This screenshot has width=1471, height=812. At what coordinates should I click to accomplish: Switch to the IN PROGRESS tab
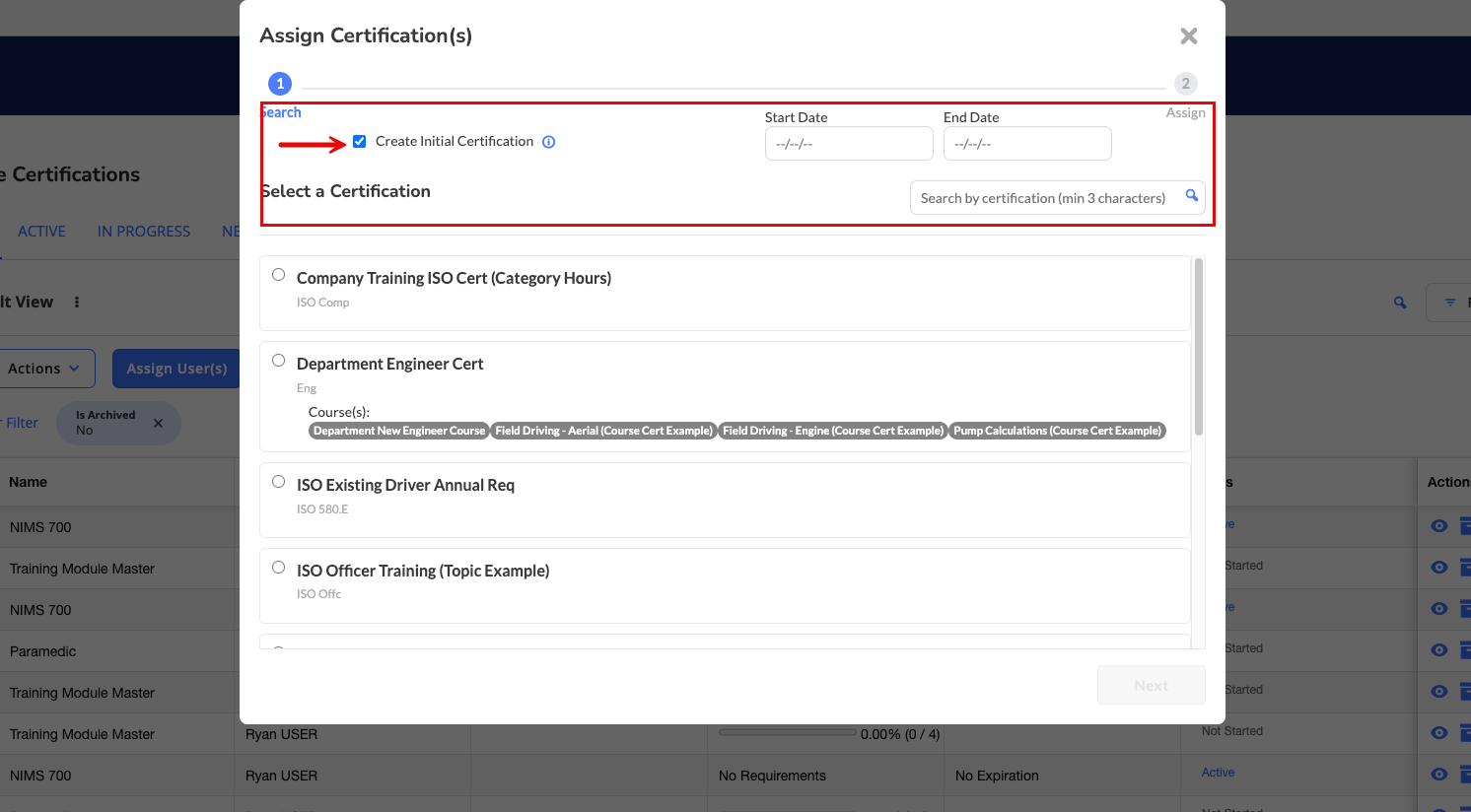(x=144, y=232)
